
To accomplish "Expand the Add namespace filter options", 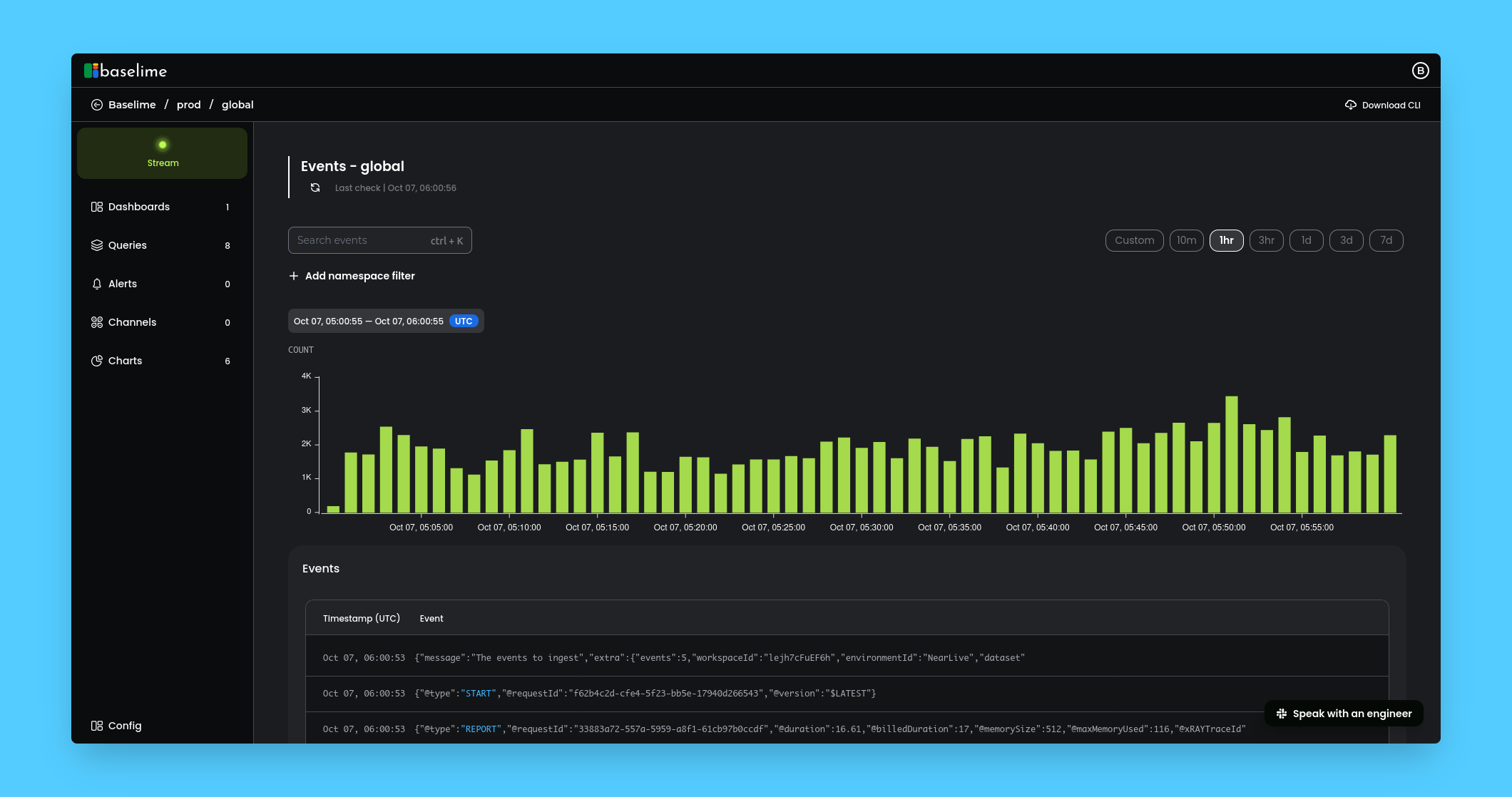I will 352,275.
